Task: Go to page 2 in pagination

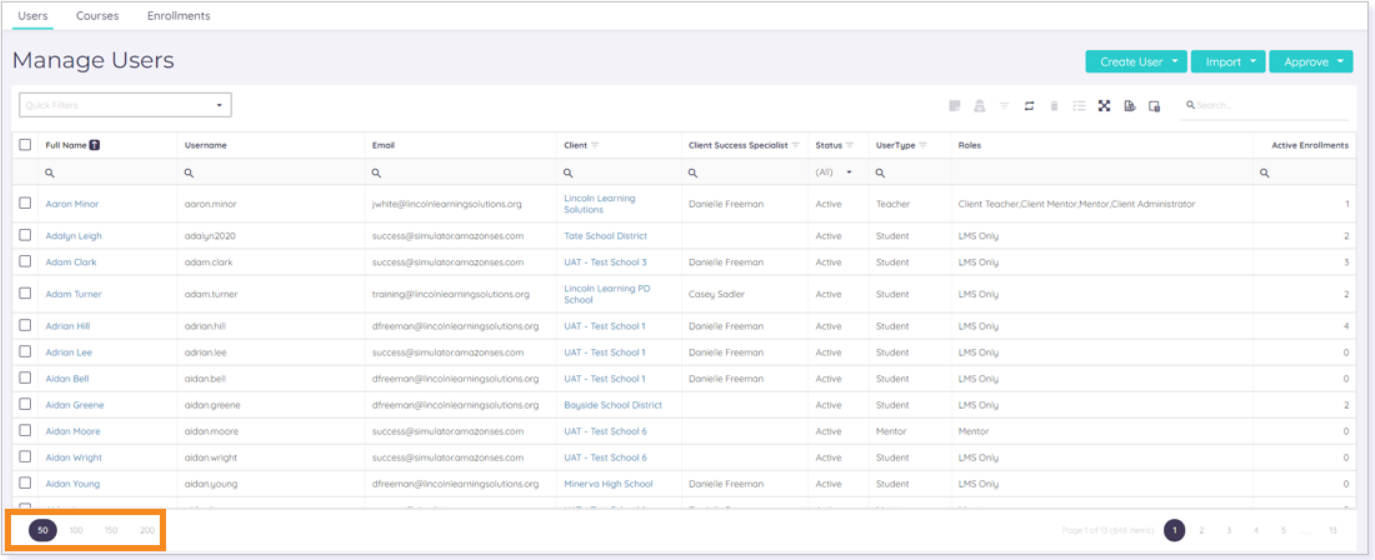Action: point(1202,530)
